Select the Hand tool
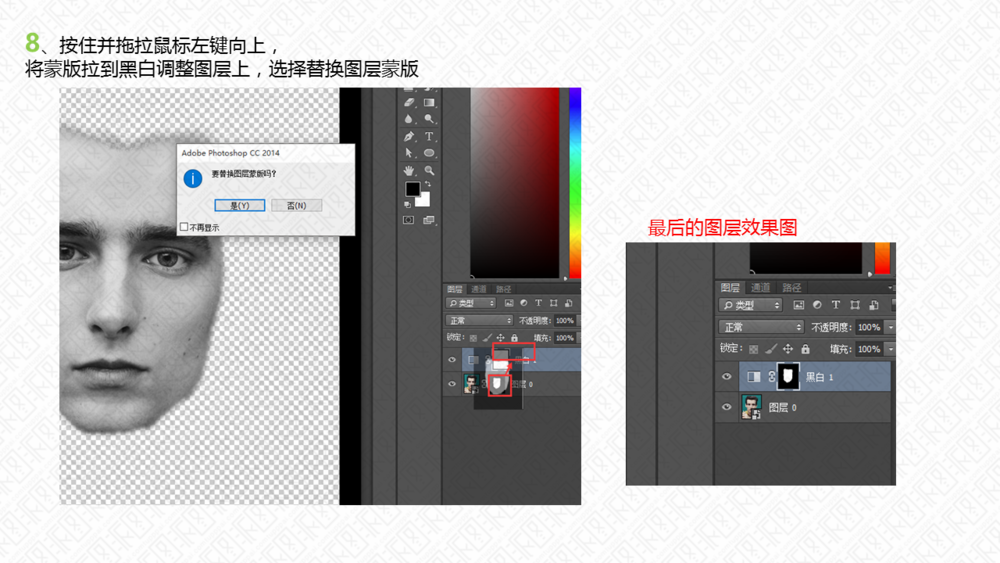The height and width of the screenshot is (563, 1000). [x=409, y=170]
